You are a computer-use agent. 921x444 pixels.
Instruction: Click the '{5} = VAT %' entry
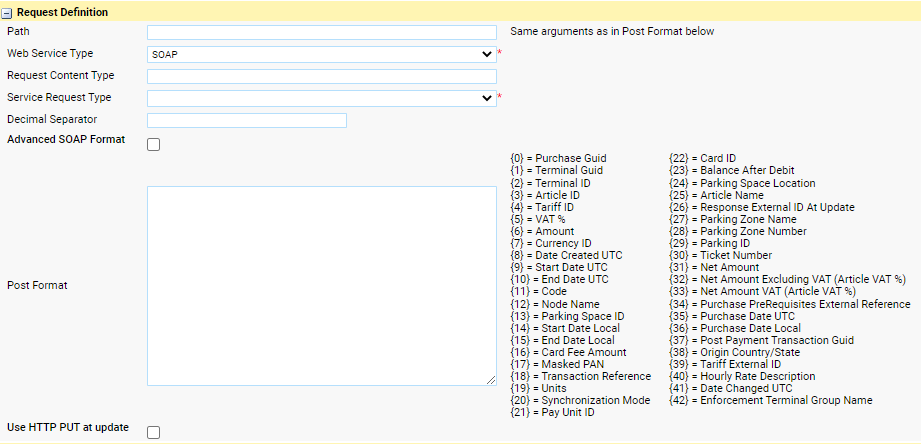pos(538,219)
